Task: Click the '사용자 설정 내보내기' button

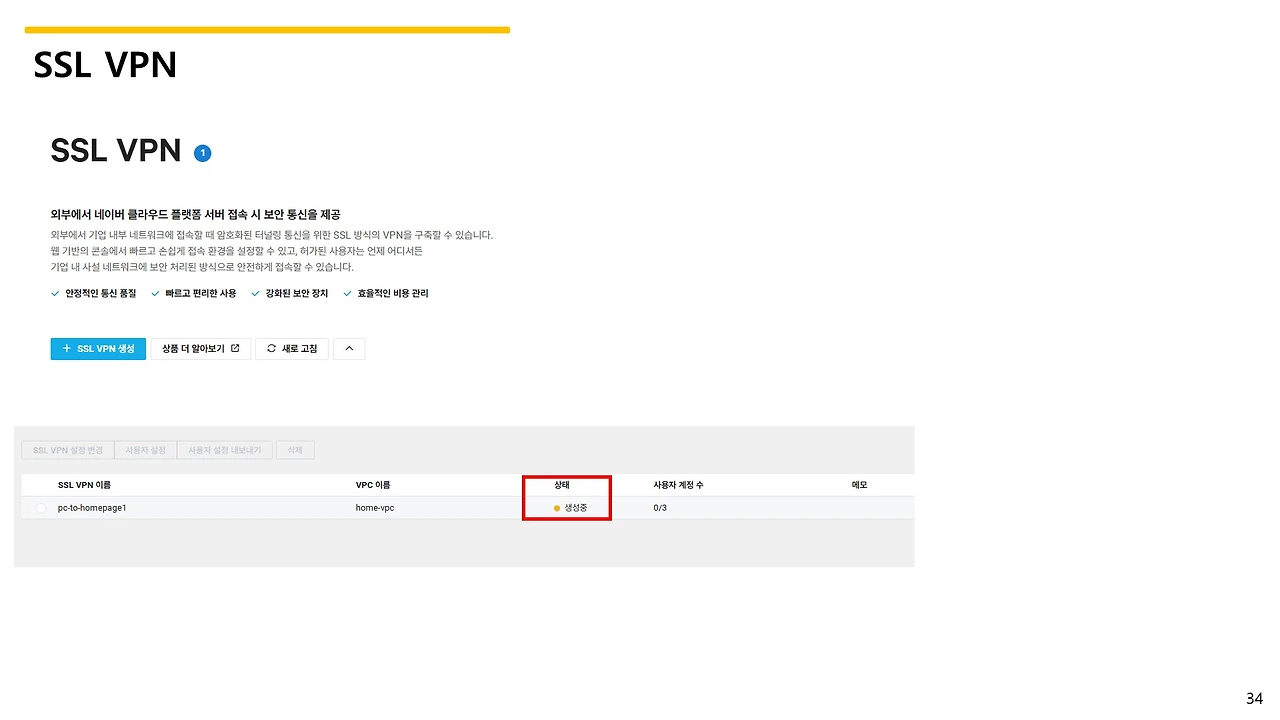Action: pyautogui.click(x=225, y=451)
